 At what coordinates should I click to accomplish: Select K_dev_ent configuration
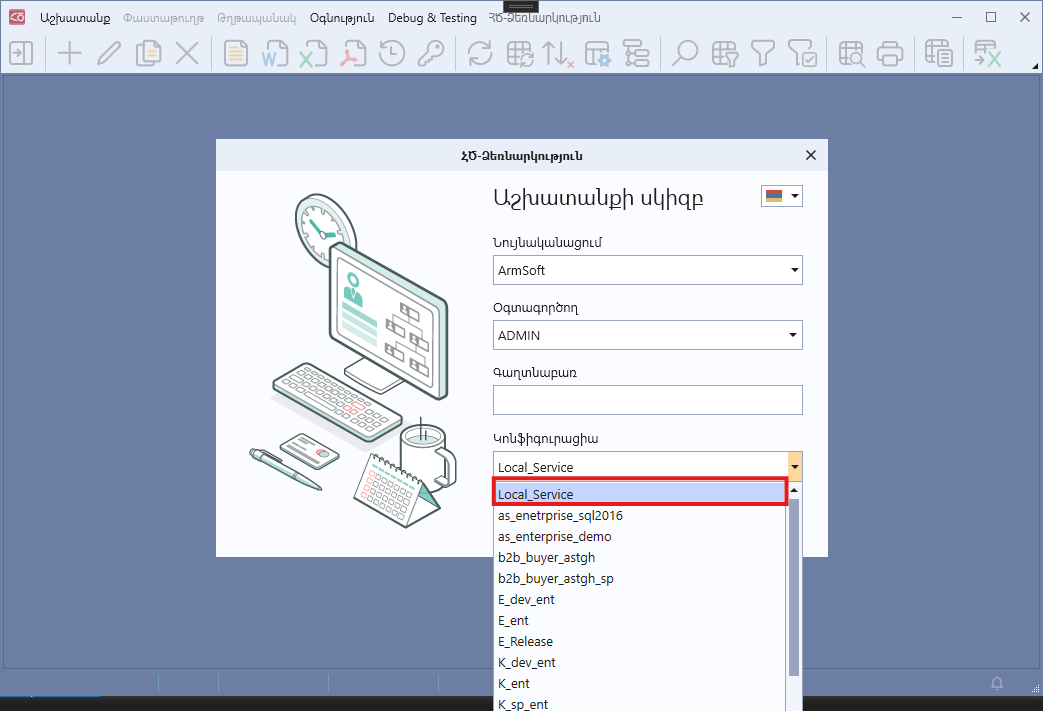click(640, 662)
